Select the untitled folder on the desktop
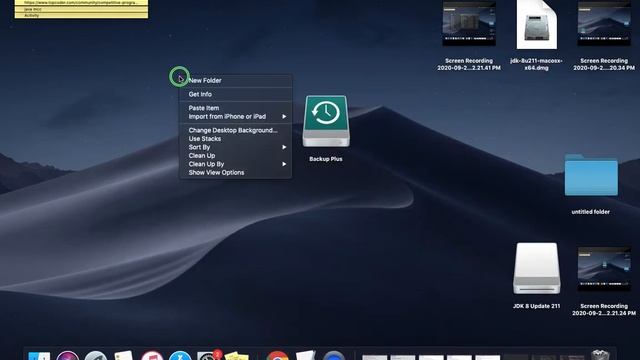The image size is (640, 360). tap(591, 175)
